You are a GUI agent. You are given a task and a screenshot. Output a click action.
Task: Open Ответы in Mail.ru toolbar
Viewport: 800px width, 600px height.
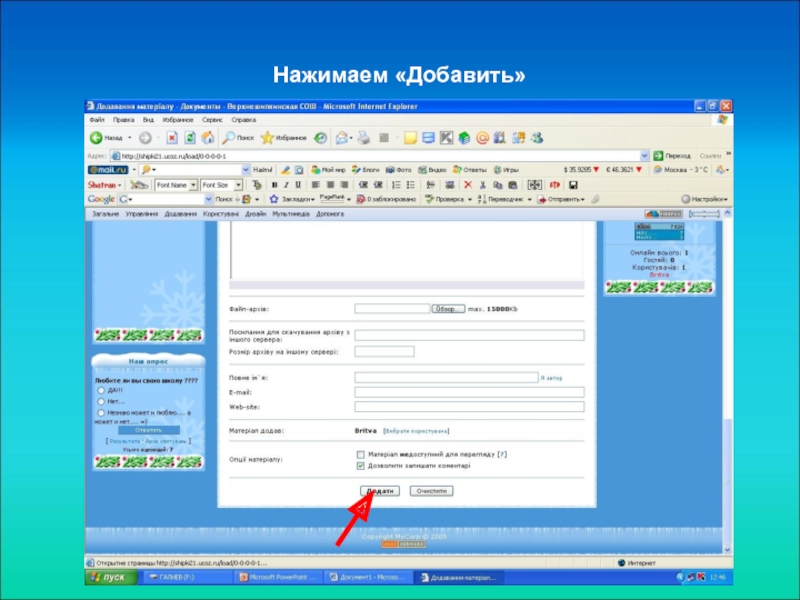470,170
